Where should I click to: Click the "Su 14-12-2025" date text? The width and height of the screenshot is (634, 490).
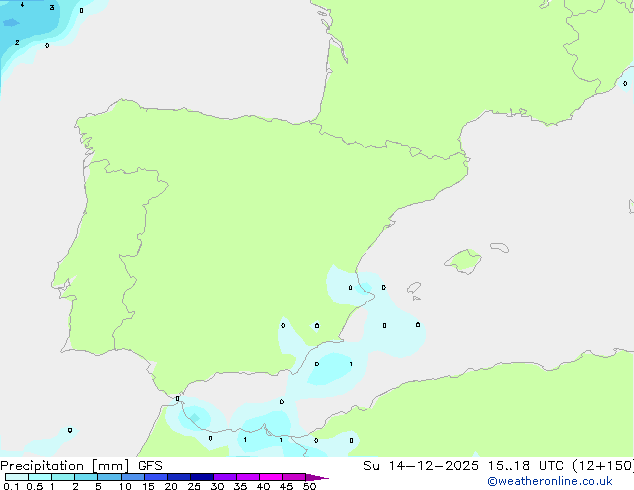[x=421, y=466]
